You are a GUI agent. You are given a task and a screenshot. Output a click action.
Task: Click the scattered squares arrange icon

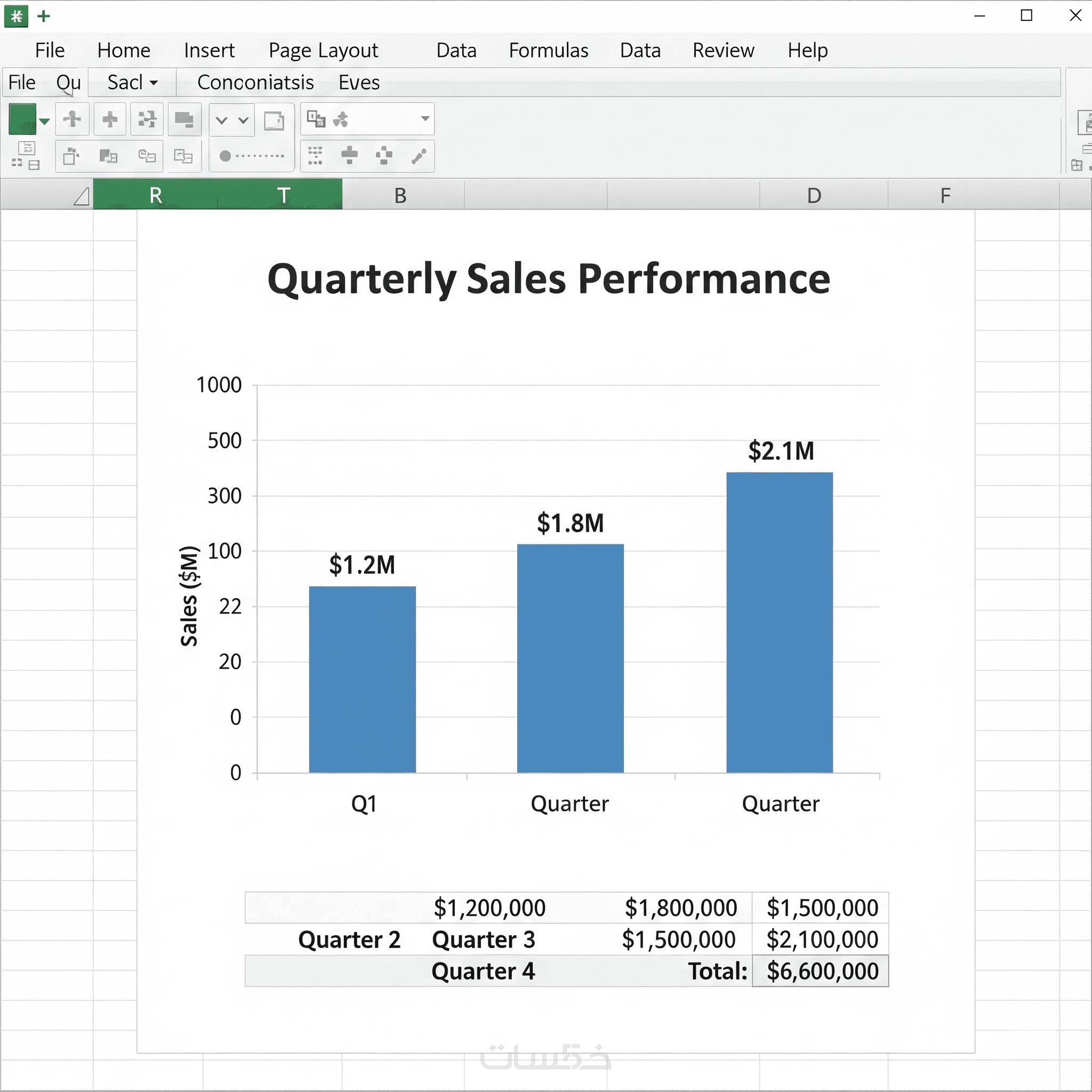click(147, 119)
